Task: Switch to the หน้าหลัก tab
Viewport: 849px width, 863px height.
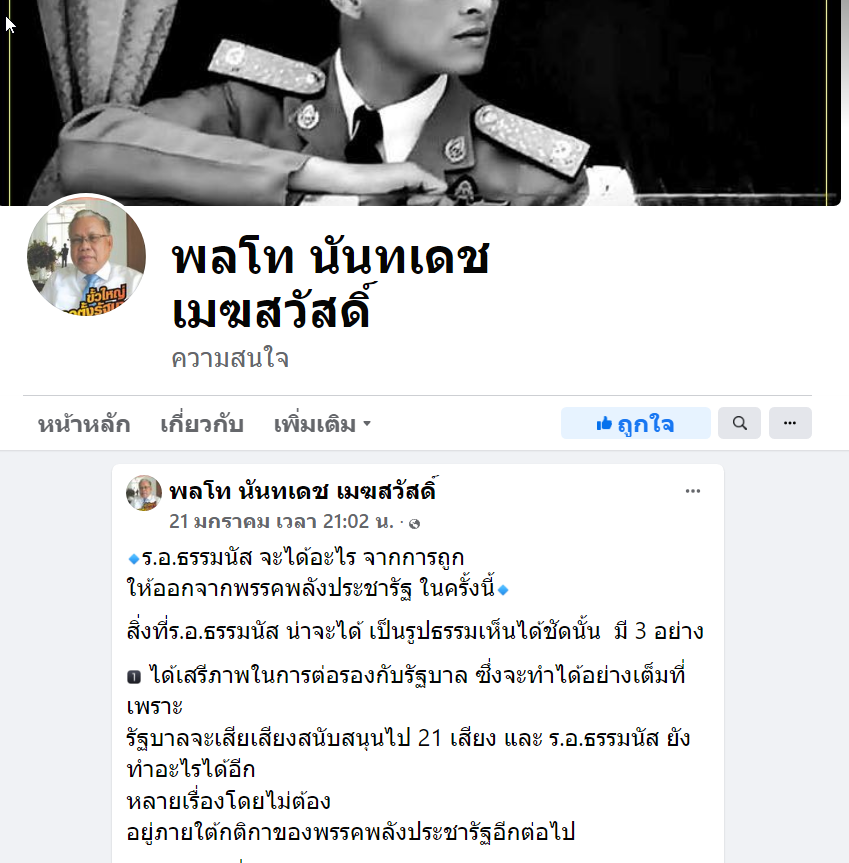Action: pos(84,424)
